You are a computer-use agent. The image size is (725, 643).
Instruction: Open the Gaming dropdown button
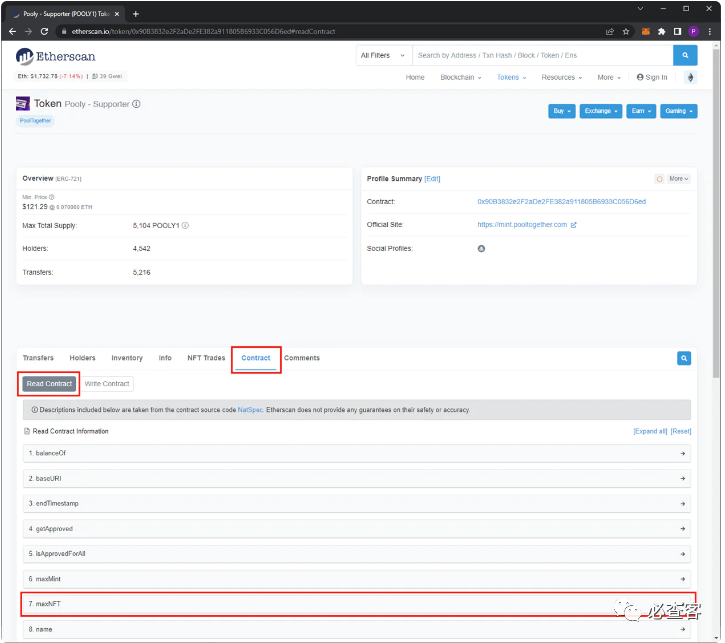tap(678, 111)
